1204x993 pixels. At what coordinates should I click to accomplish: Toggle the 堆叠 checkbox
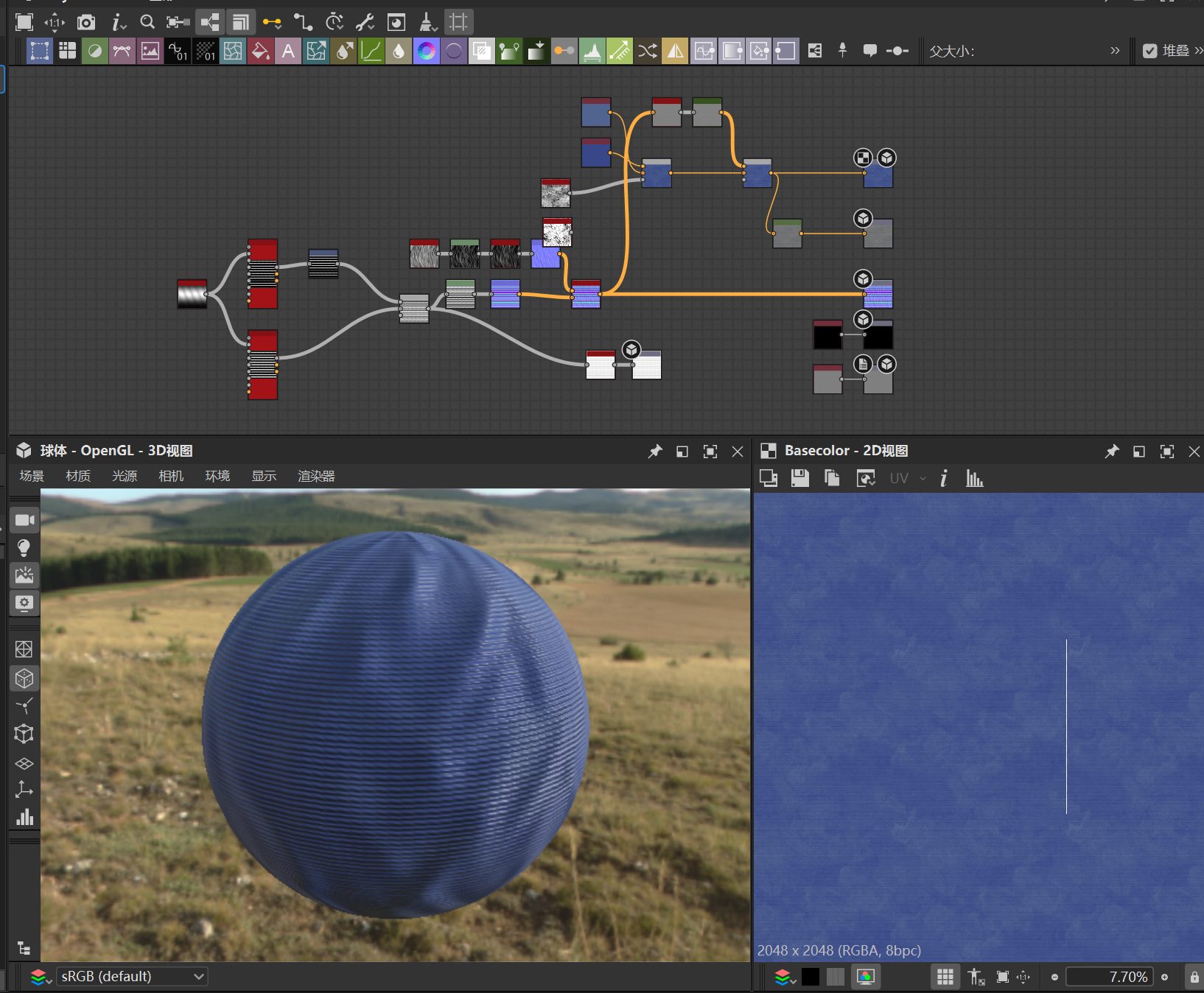[x=1149, y=51]
